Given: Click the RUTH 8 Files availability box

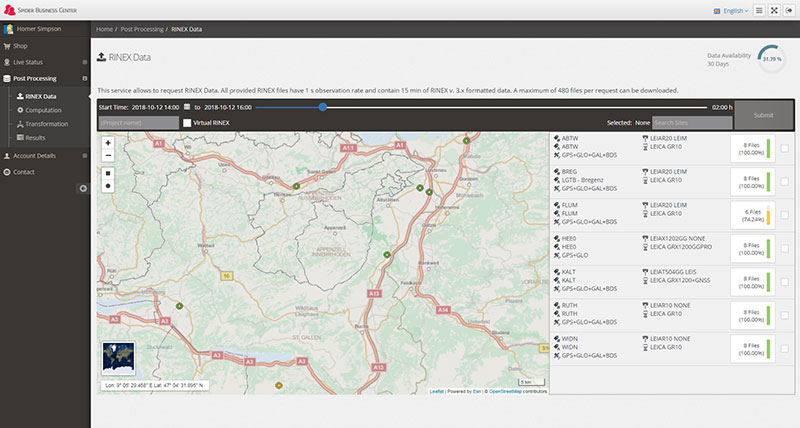Looking at the screenshot, I should (x=752, y=316).
